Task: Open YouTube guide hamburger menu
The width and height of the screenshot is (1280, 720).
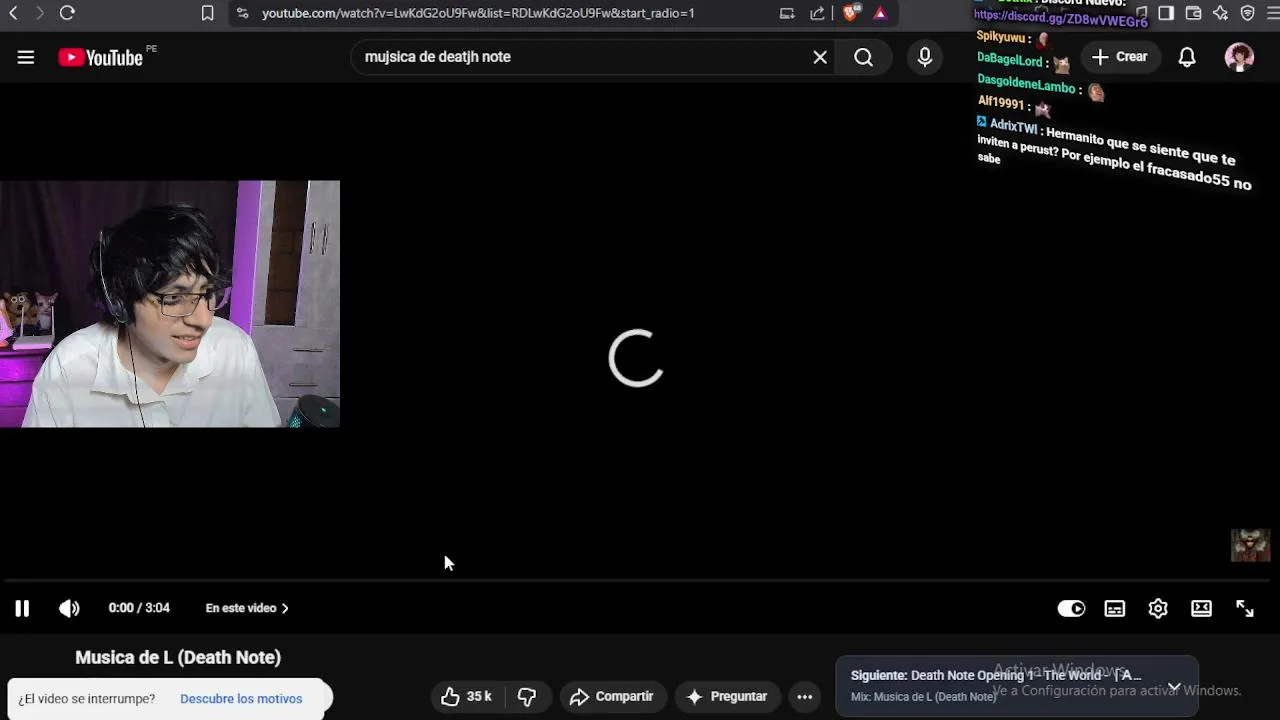Action: pyautogui.click(x=26, y=57)
